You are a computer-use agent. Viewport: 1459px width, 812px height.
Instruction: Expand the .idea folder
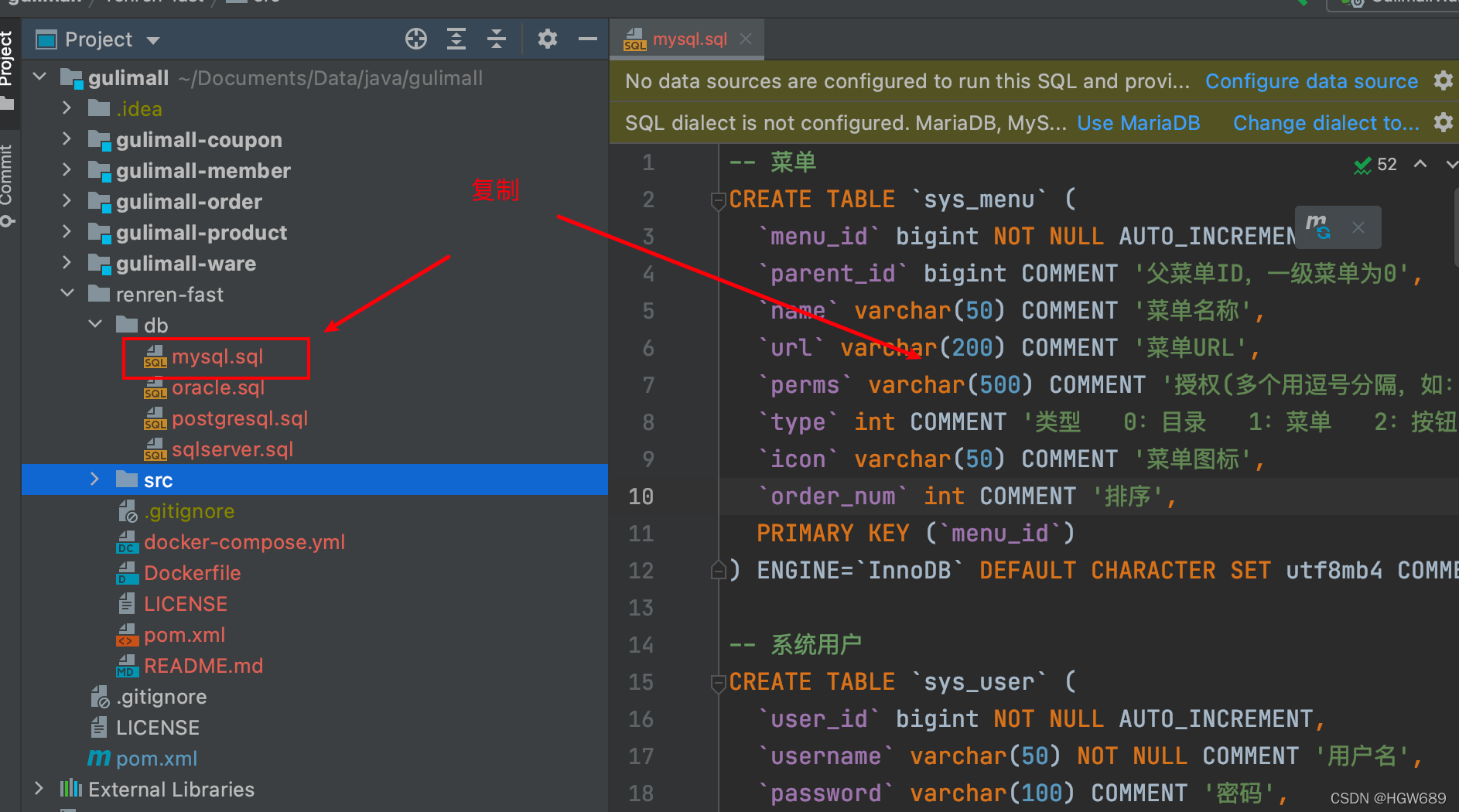point(67,108)
